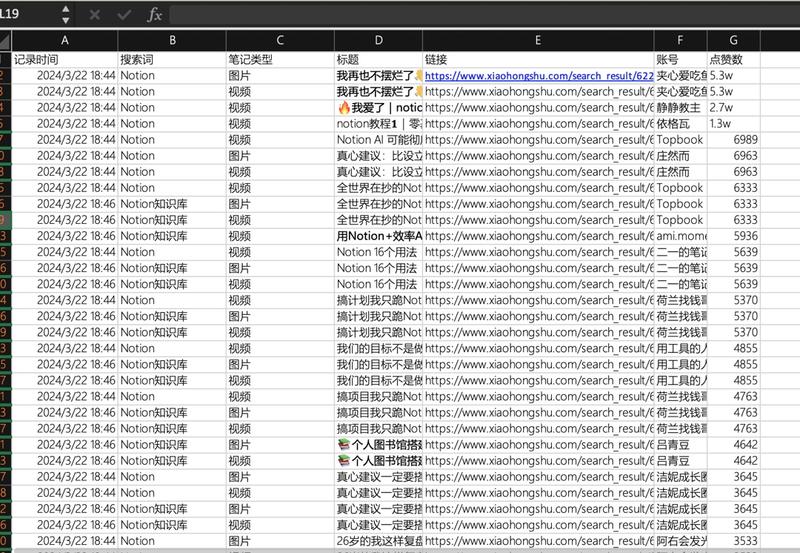Select the 3533 likes cell
The width and height of the screenshot is (800, 553).
[x=733, y=541]
